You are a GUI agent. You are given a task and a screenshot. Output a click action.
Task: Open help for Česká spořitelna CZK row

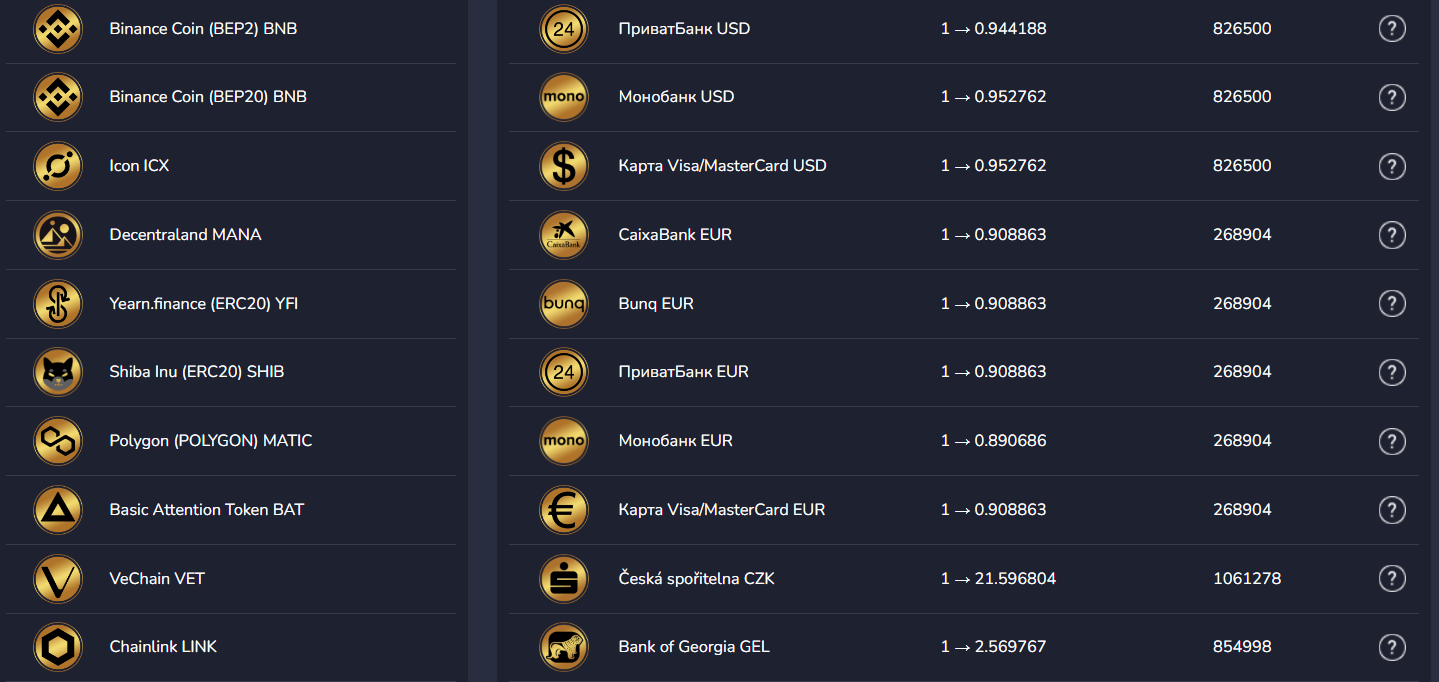[1392, 578]
